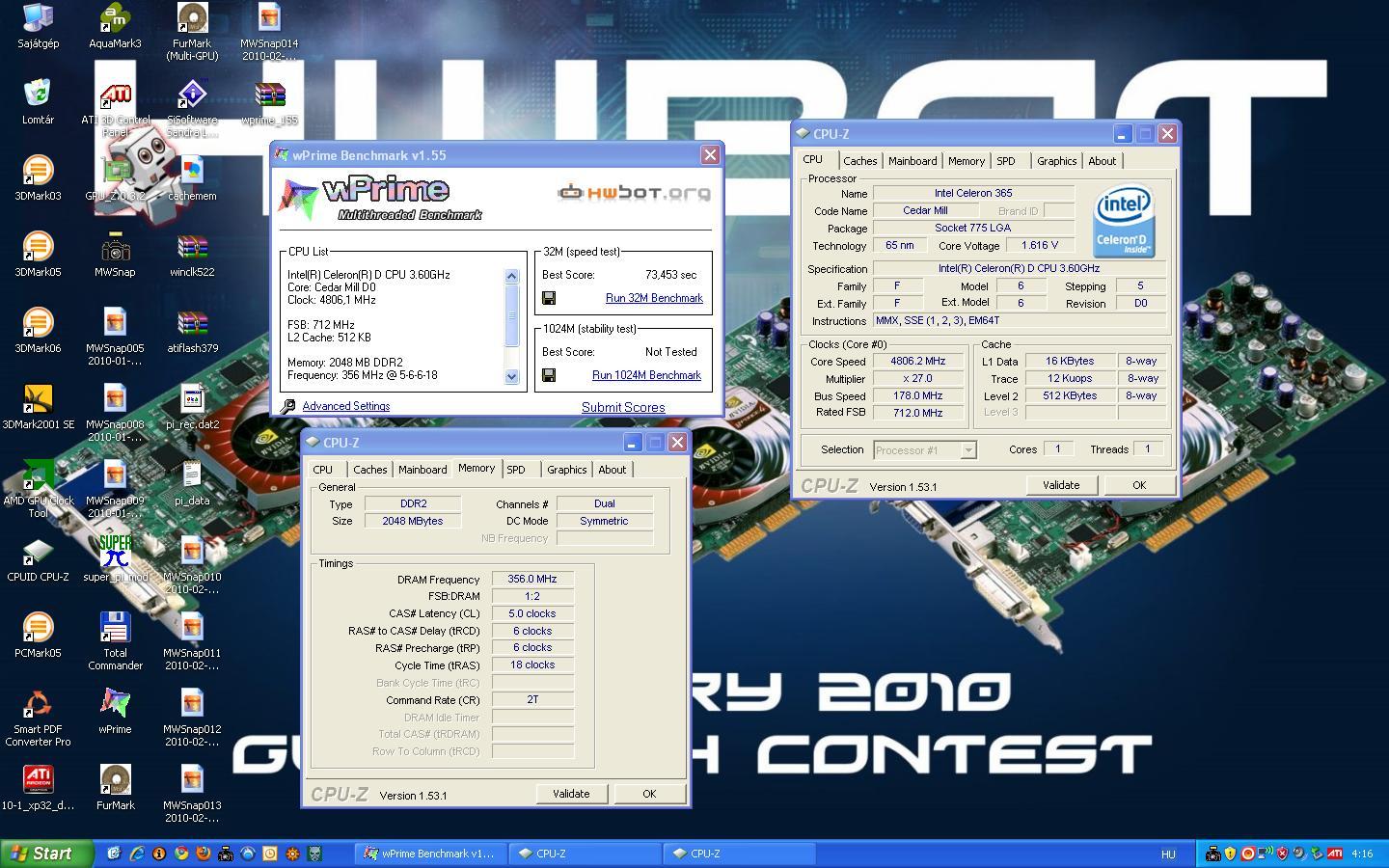Select the MWSnap014 image file icon

(269, 31)
